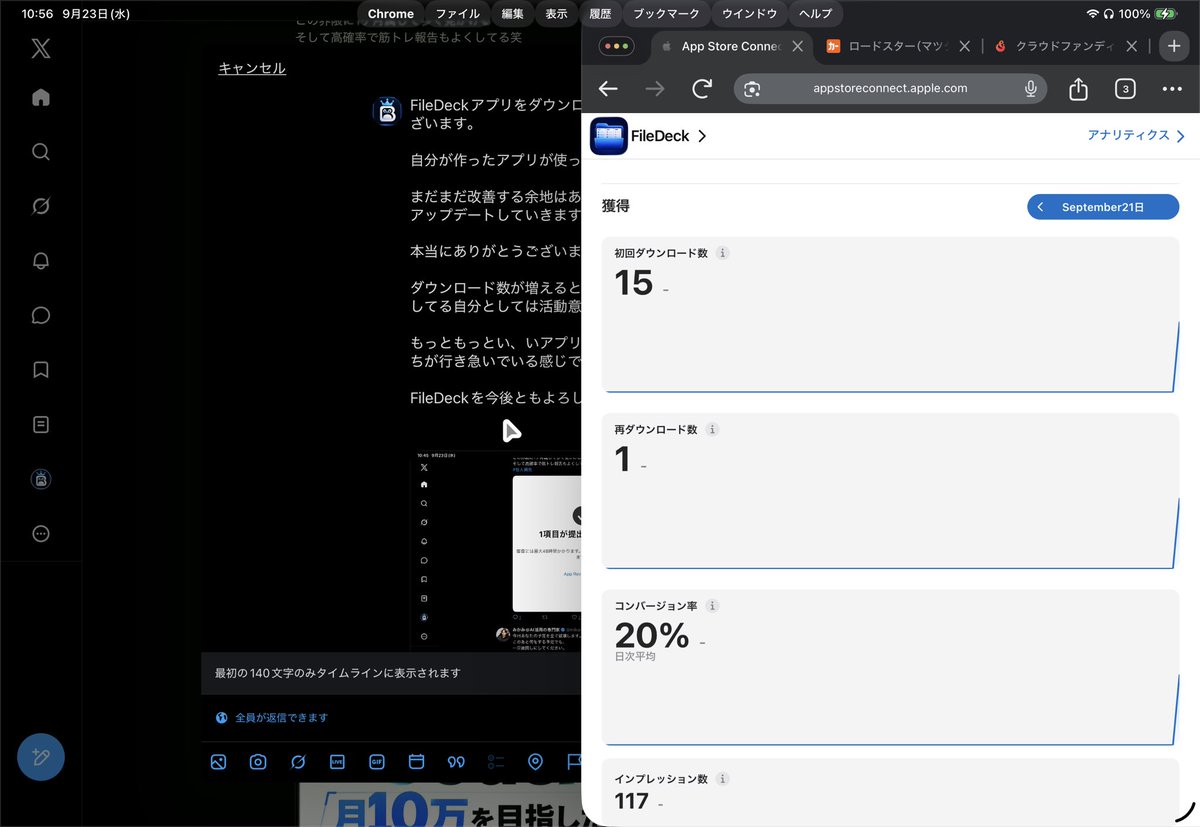1200x827 pixels.
Task: Open the tab switcher showing 3
Action: click(x=1125, y=89)
